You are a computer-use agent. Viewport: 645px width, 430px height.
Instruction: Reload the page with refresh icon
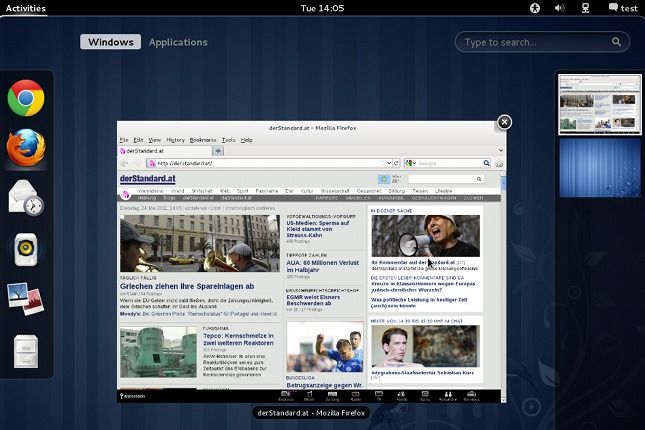(397, 163)
